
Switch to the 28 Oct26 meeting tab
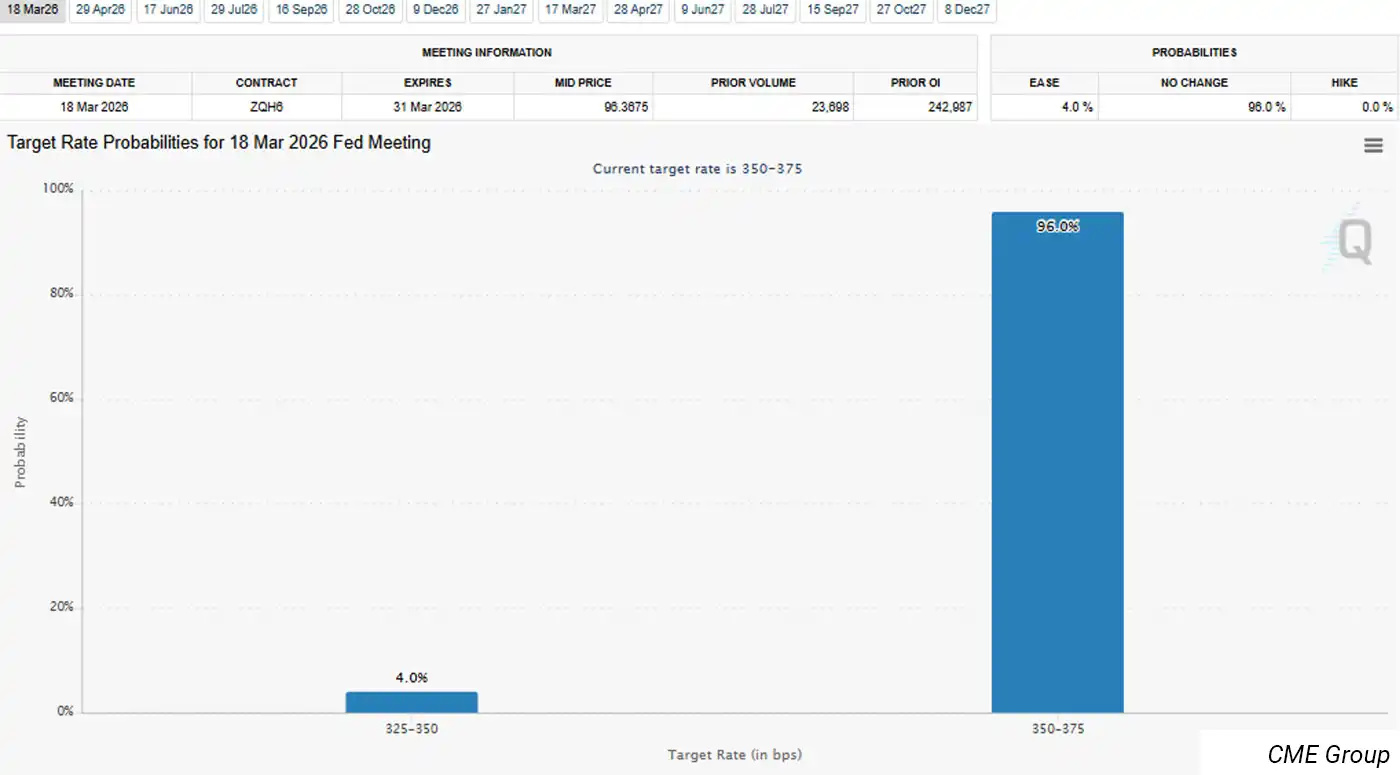pyautogui.click(x=370, y=10)
